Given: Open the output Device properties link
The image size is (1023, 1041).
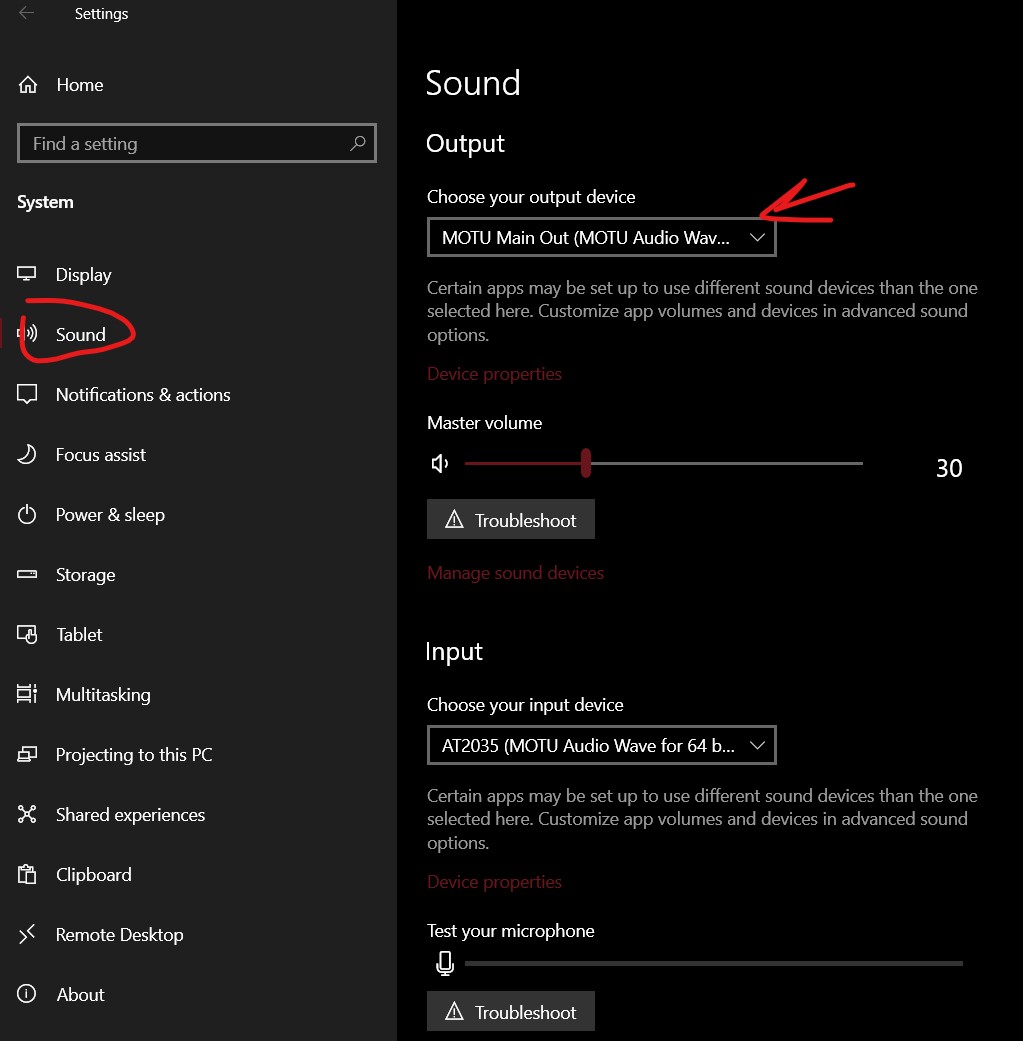Looking at the screenshot, I should [x=494, y=374].
